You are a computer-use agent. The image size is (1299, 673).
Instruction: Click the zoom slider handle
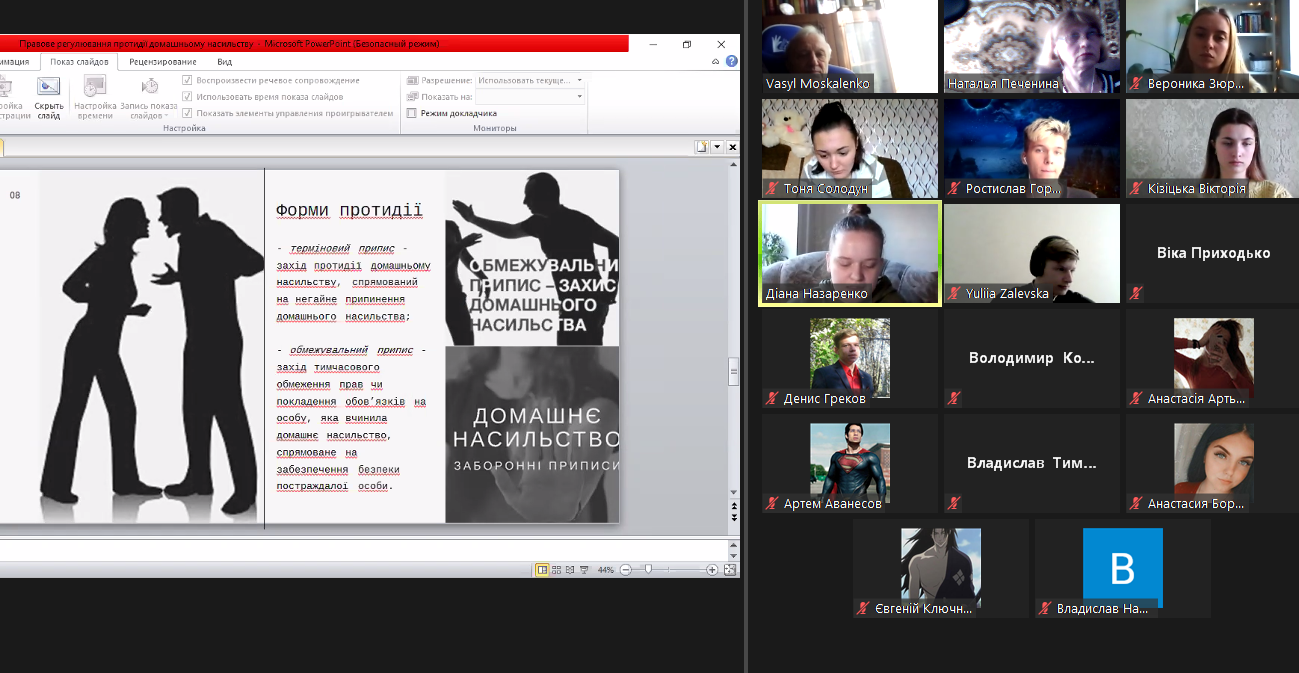[x=649, y=570]
